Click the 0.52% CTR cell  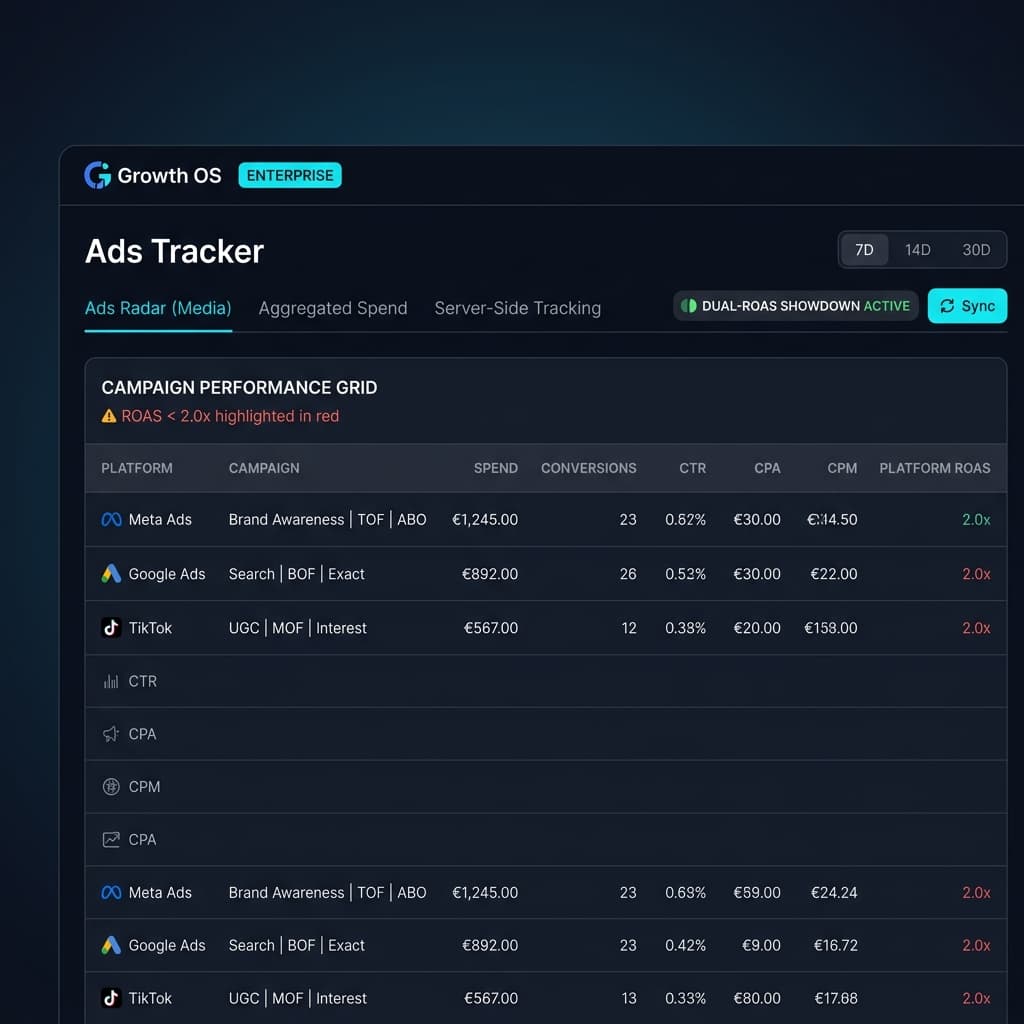coord(685,573)
